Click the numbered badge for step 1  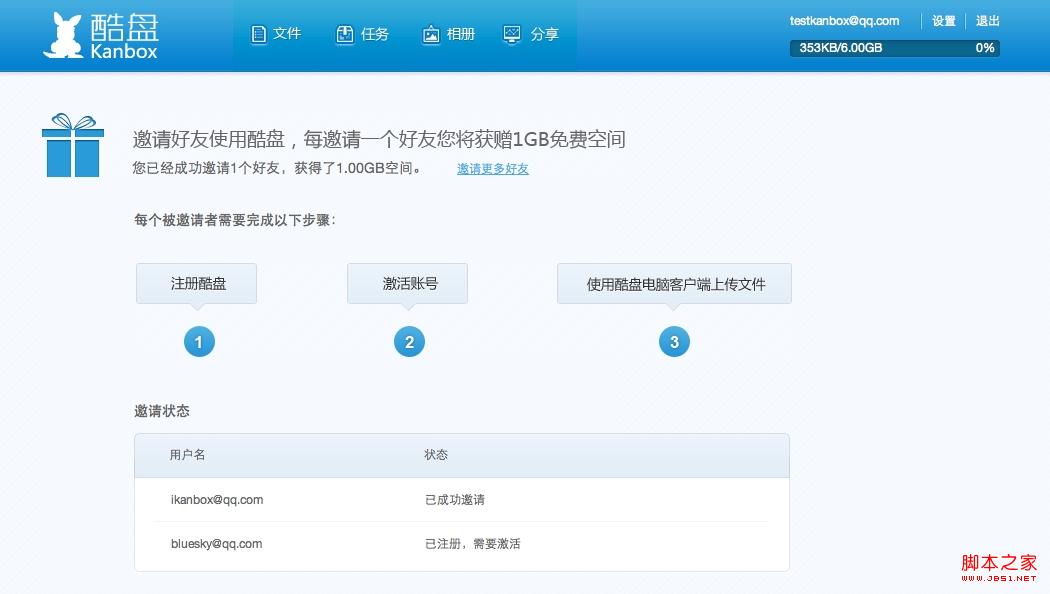pyautogui.click(x=199, y=341)
